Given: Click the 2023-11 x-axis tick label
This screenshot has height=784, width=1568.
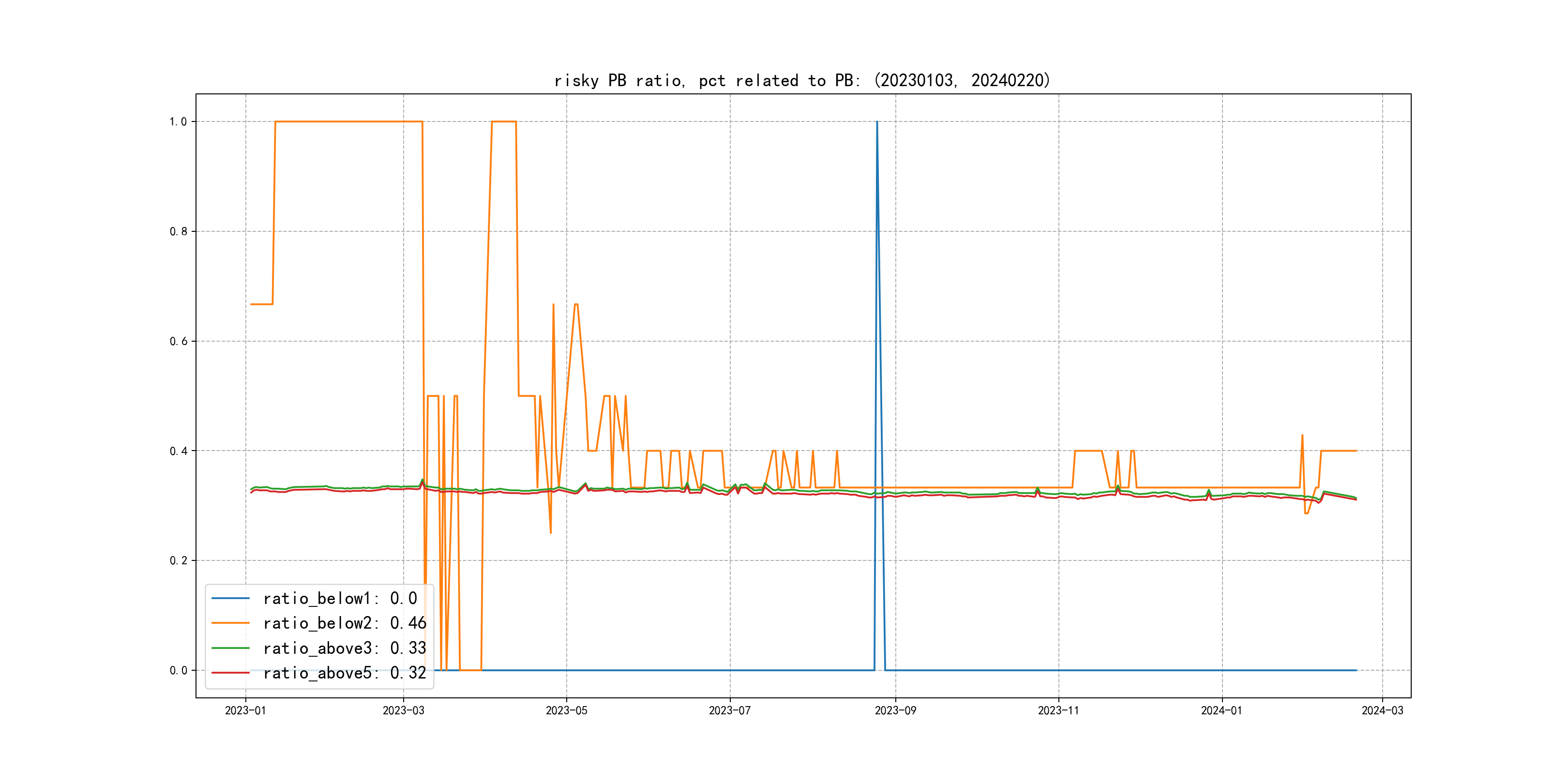Looking at the screenshot, I should pos(1058,710).
